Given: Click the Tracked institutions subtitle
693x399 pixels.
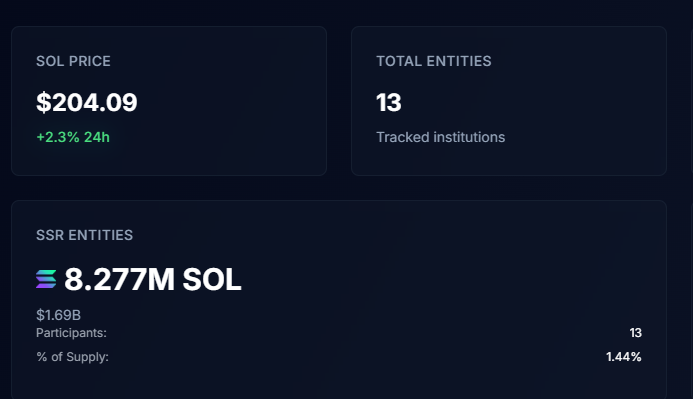Looking at the screenshot, I should click(441, 137).
